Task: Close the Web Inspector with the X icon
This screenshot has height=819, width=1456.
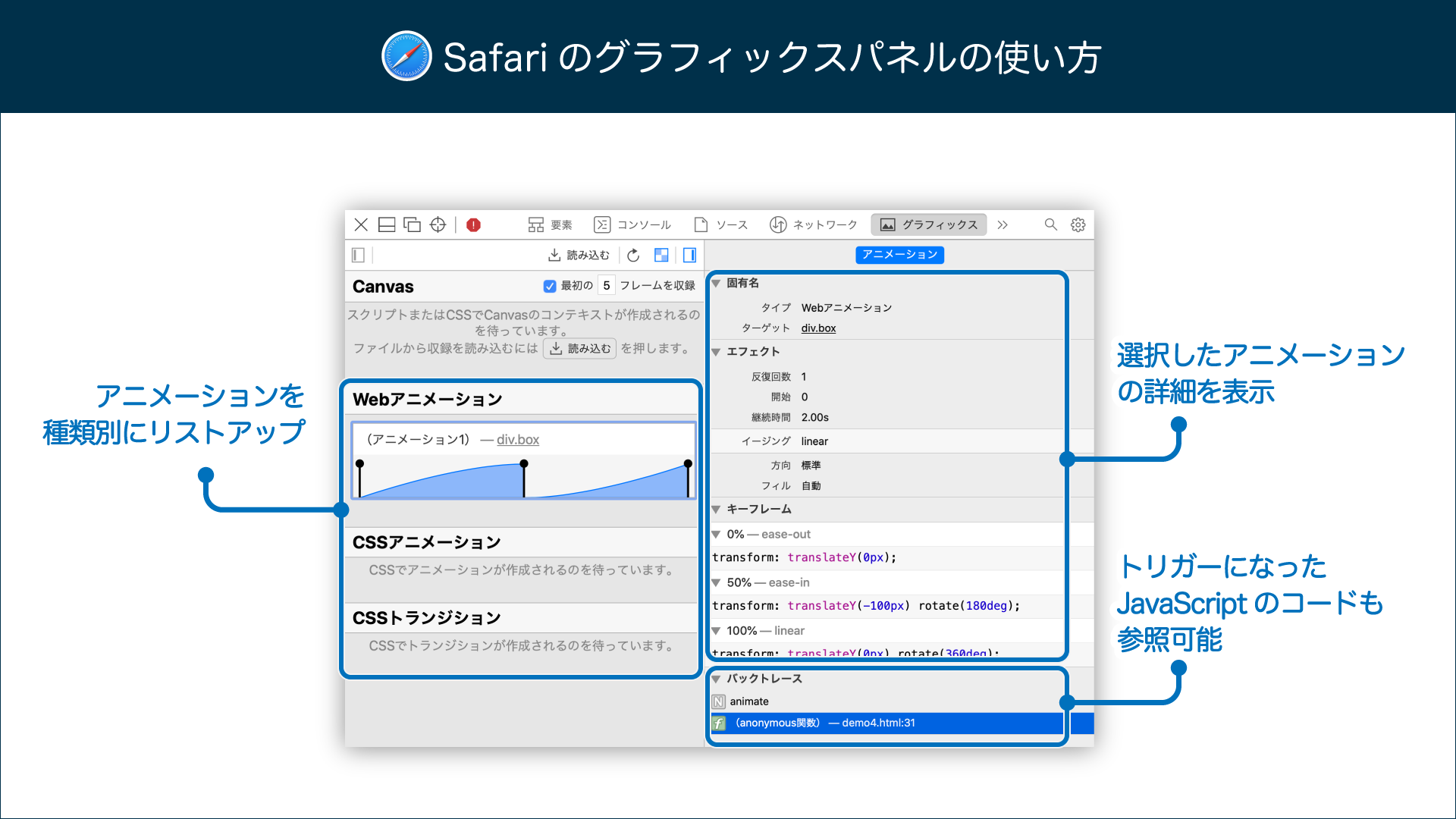Action: [361, 224]
